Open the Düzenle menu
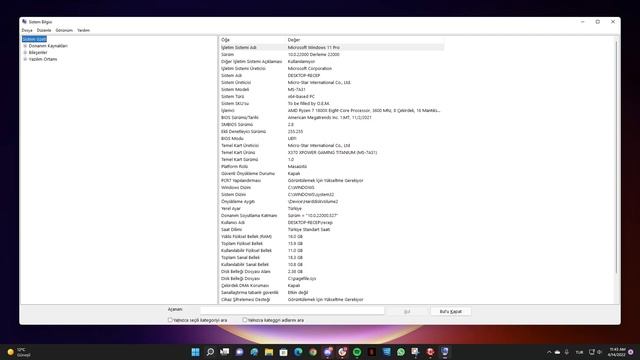The width and height of the screenshot is (640, 360). pyautogui.click(x=44, y=30)
